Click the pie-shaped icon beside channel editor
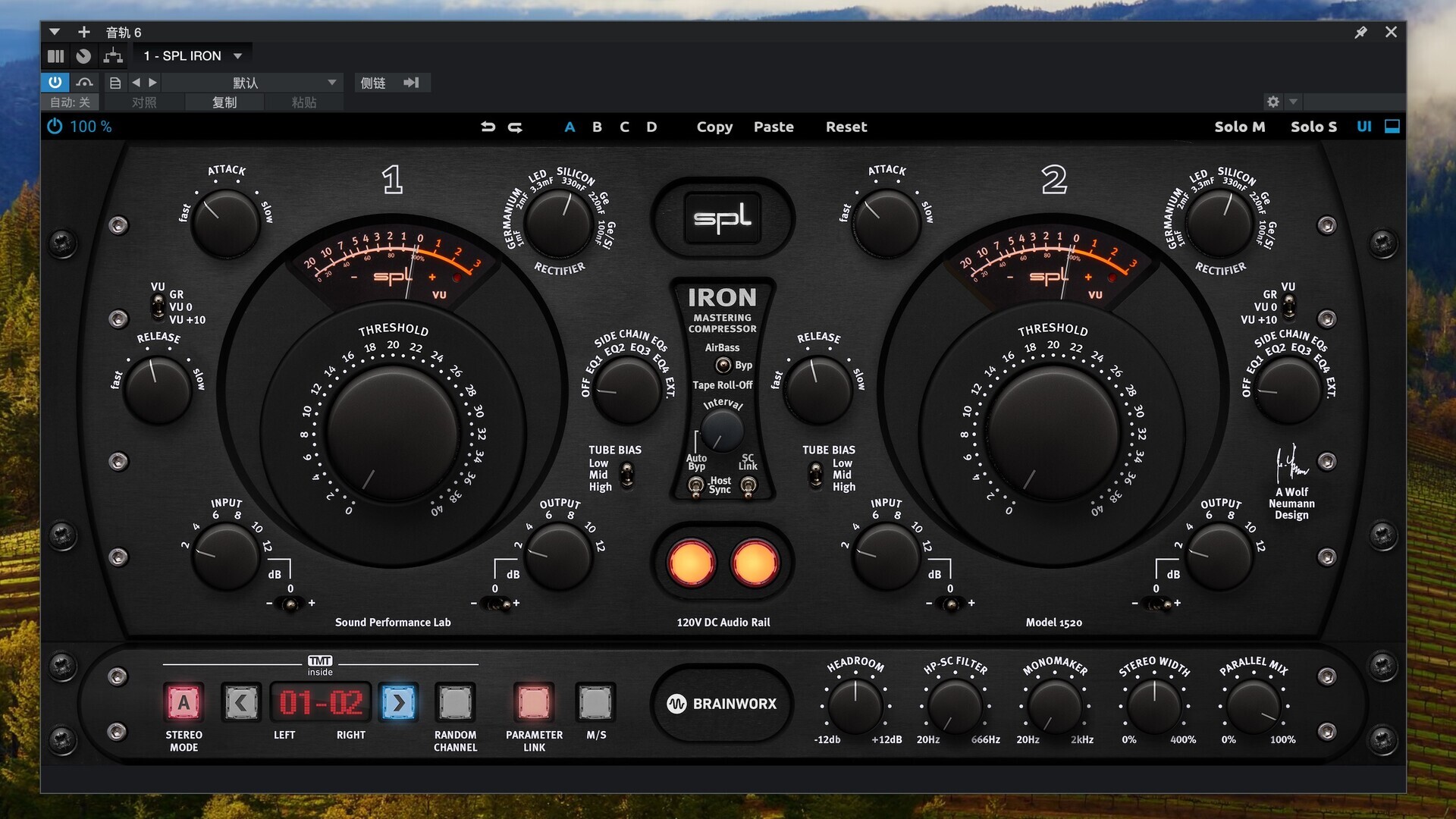Image resolution: width=1456 pixels, height=819 pixels. [x=83, y=55]
